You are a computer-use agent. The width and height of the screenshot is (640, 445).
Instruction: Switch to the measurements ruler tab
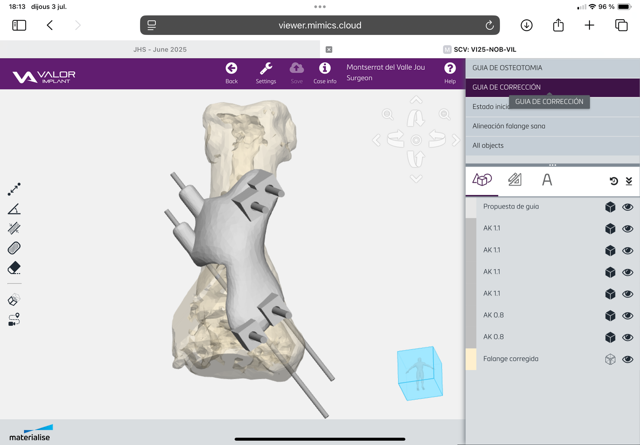pyautogui.click(x=514, y=180)
